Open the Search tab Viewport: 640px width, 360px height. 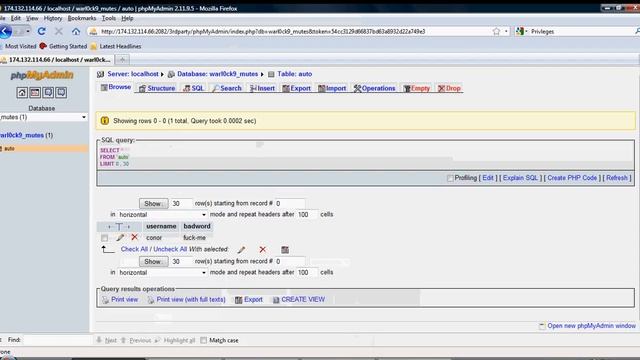pos(227,88)
